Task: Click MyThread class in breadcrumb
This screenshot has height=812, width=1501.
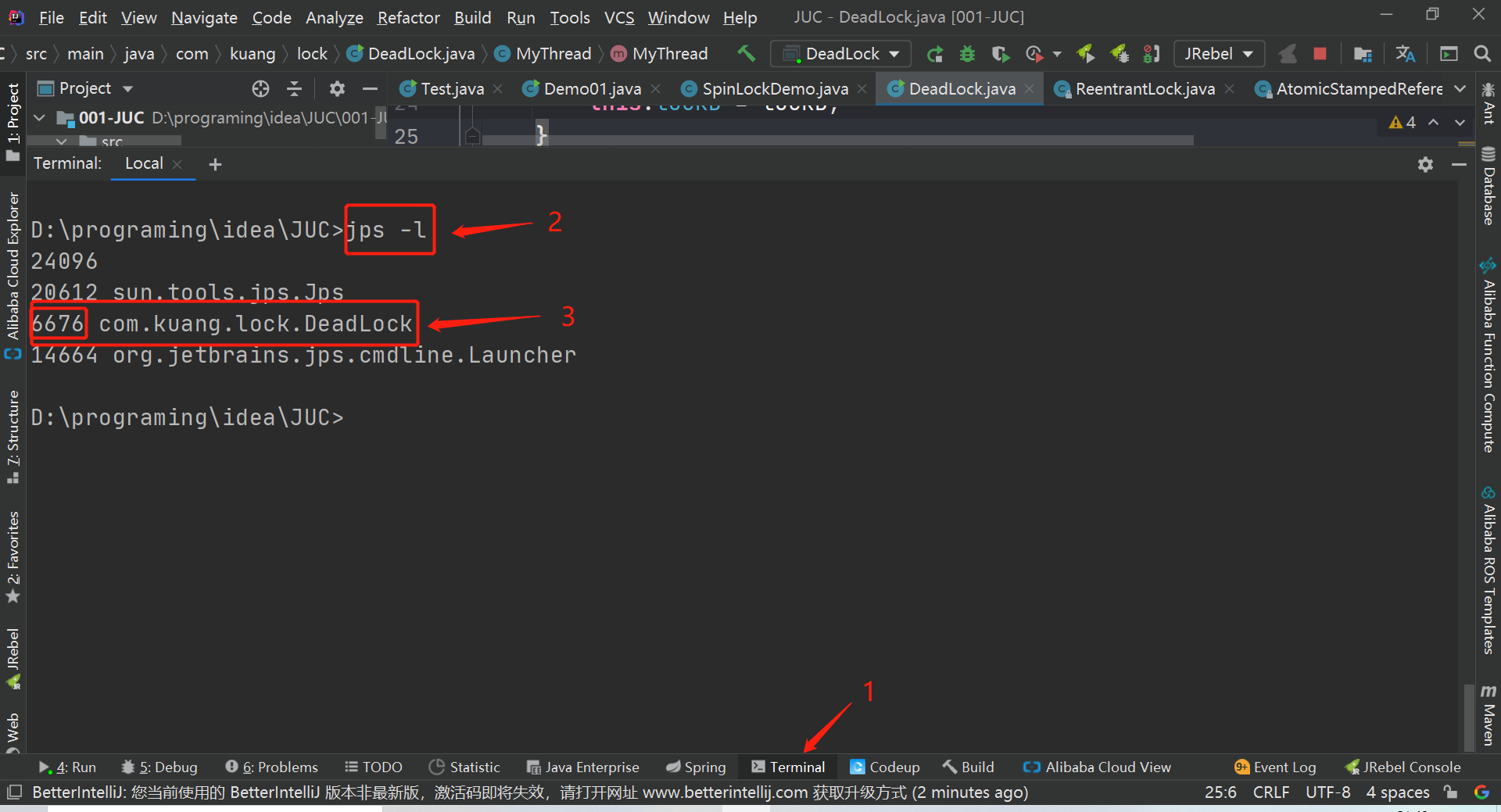Action: (543, 54)
